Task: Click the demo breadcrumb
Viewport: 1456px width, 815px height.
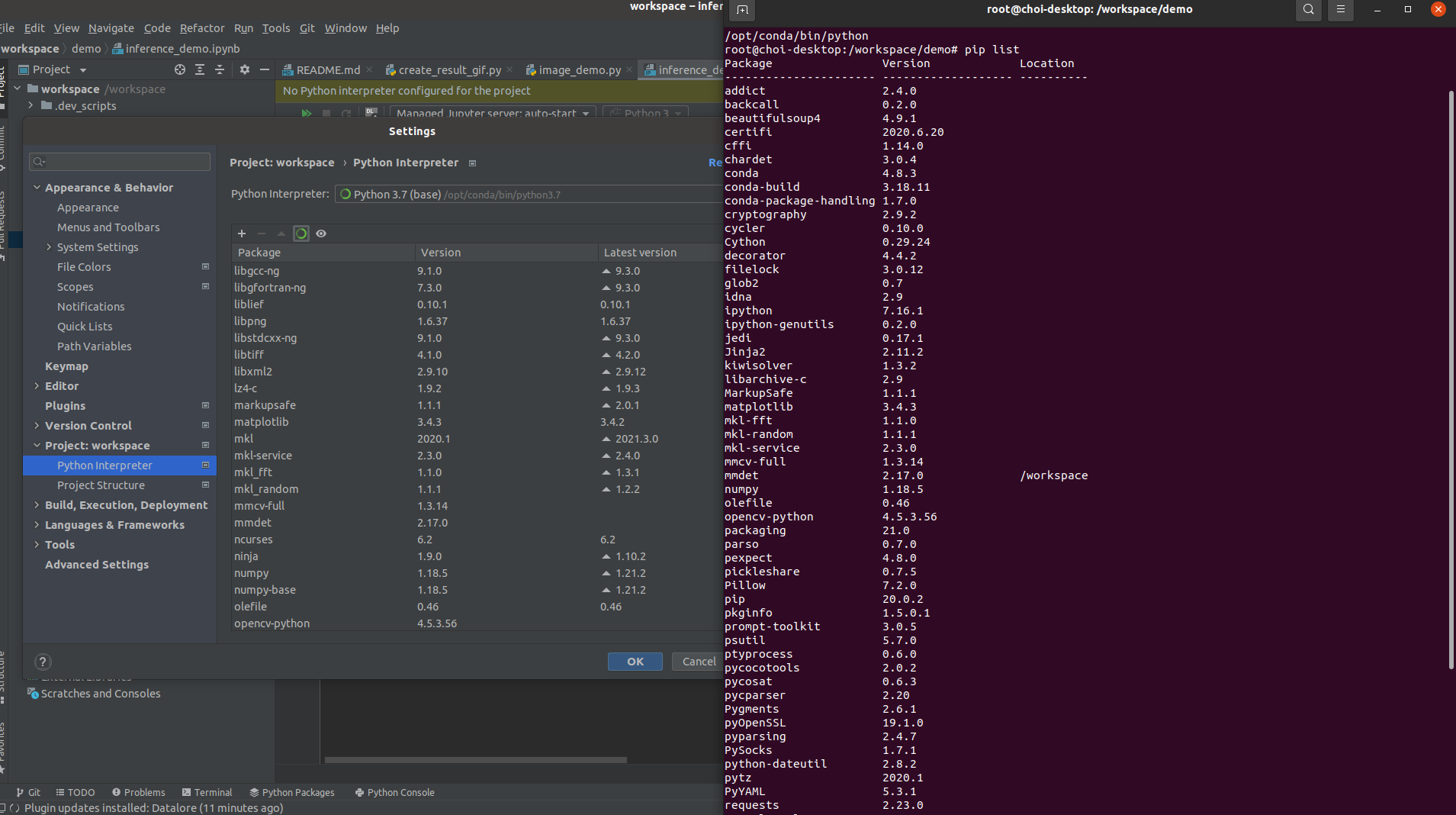Action: [86, 49]
